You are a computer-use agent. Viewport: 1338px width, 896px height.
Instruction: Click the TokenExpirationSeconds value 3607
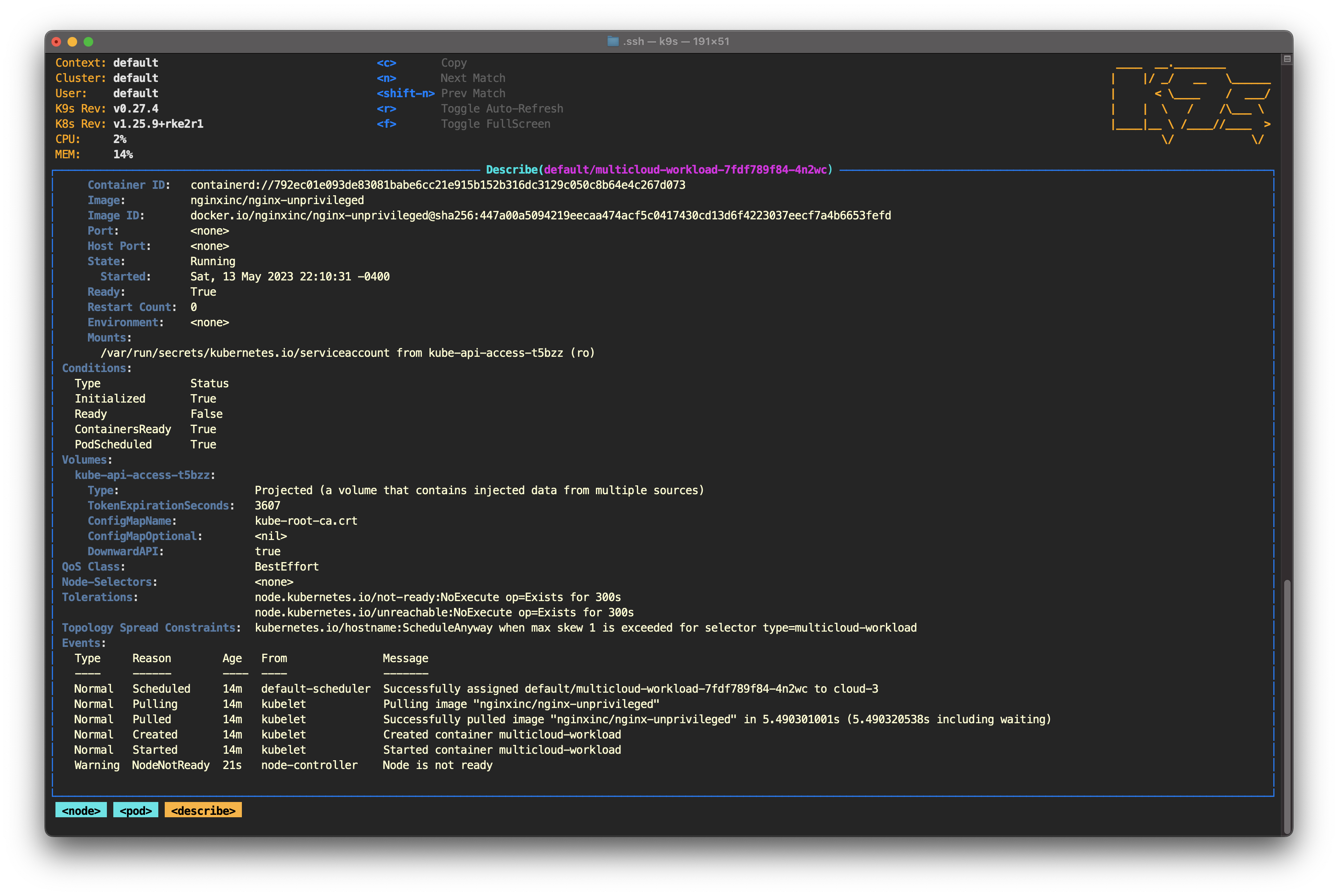(267, 506)
